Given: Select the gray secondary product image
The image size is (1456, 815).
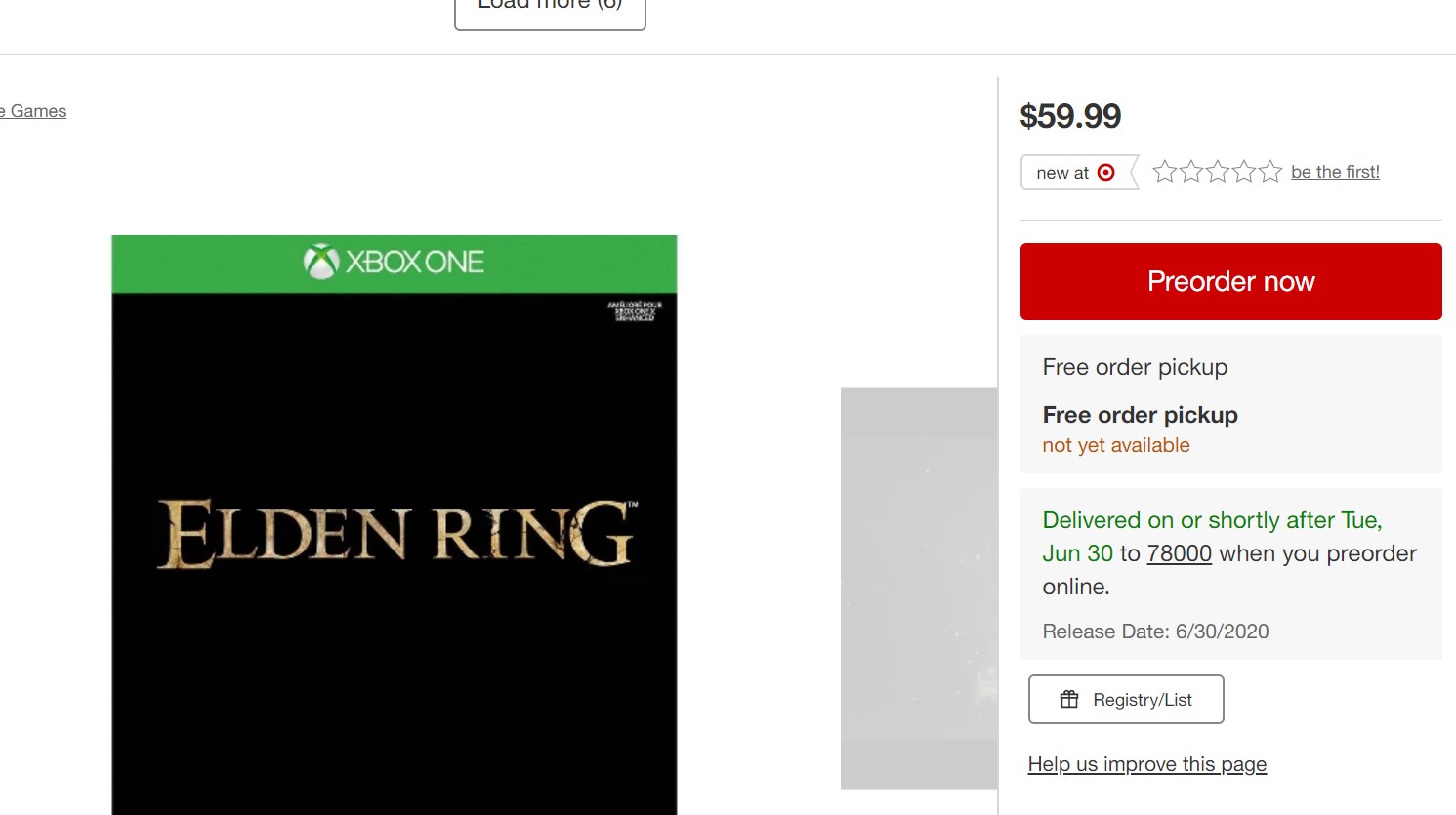Looking at the screenshot, I should [918, 588].
